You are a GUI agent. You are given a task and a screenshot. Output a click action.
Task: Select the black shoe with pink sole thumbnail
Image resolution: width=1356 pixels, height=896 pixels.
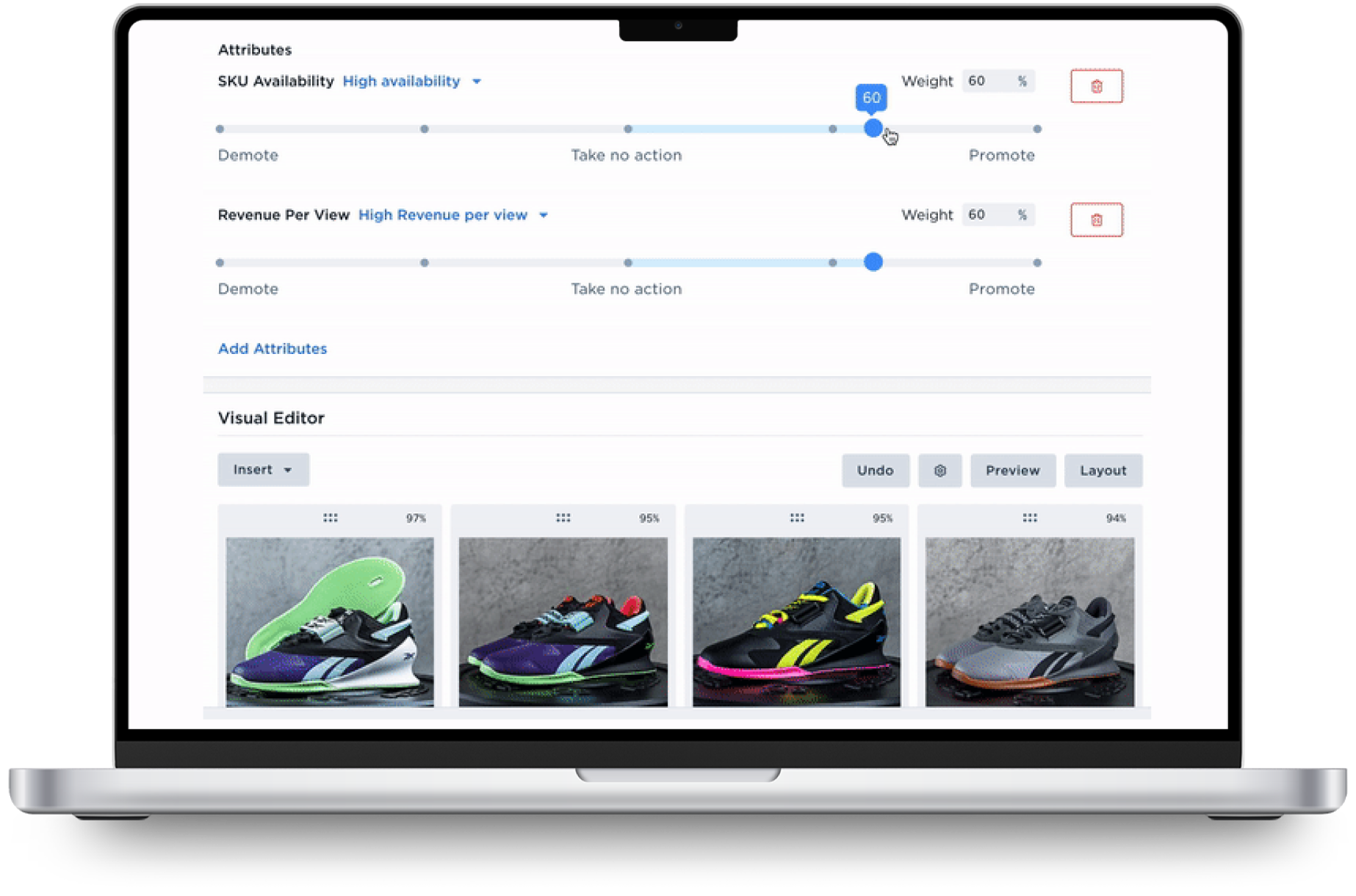tap(796, 621)
